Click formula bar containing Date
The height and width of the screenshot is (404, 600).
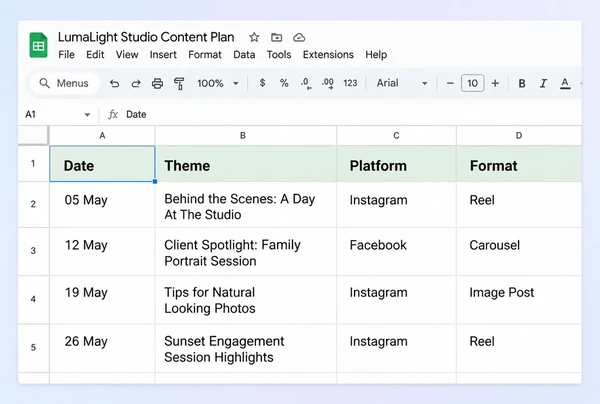click(x=352, y=114)
